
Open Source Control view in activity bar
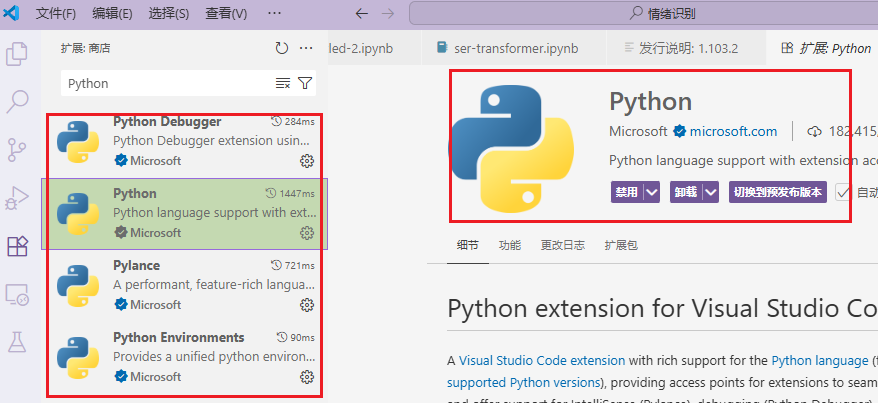tap(17, 149)
